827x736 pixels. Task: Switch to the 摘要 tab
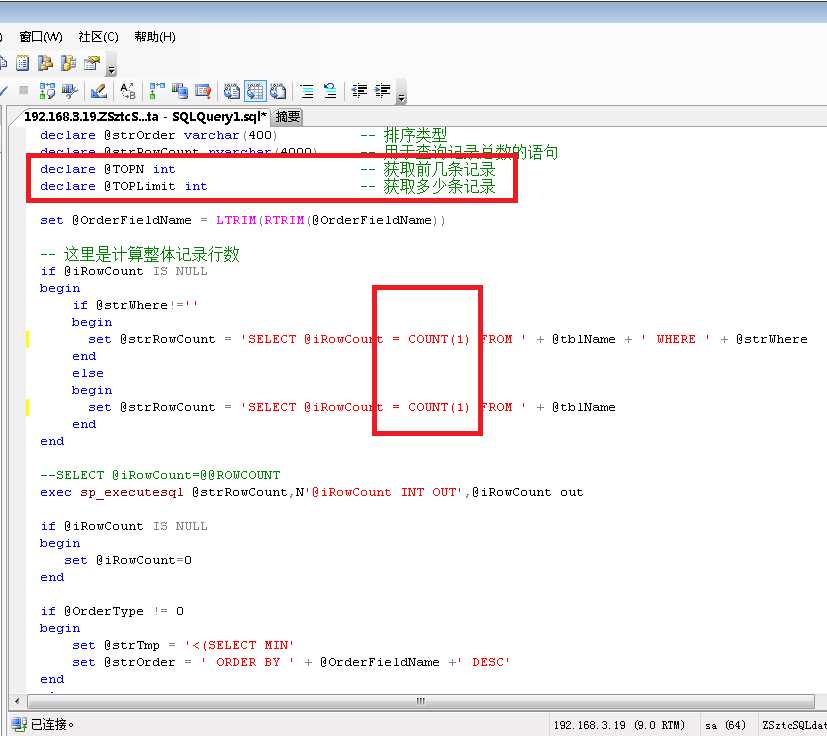[x=288, y=117]
